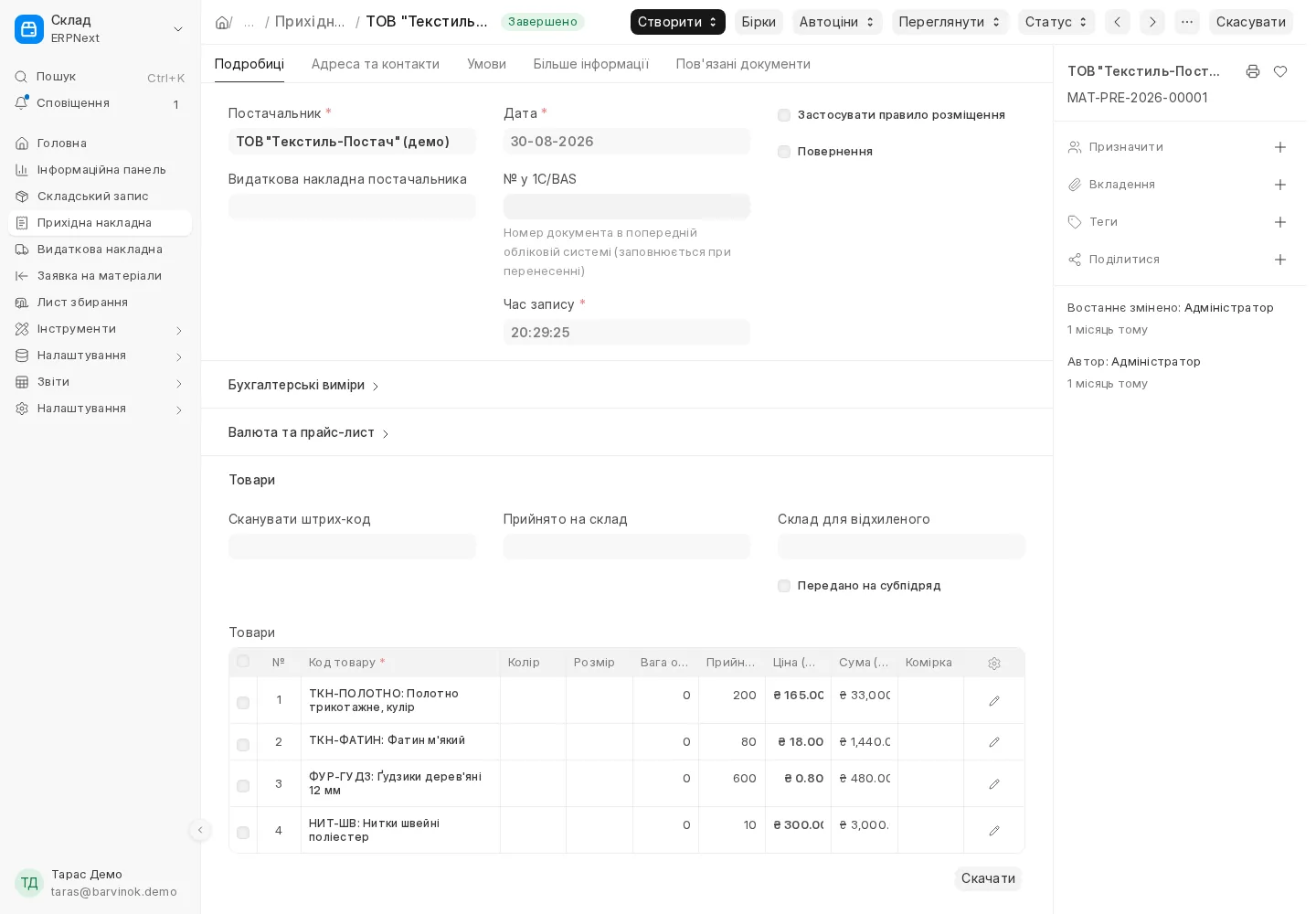Go to previous document arrow
Screen dimensions: 1316x914
pyautogui.click(x=1118, y=22)
